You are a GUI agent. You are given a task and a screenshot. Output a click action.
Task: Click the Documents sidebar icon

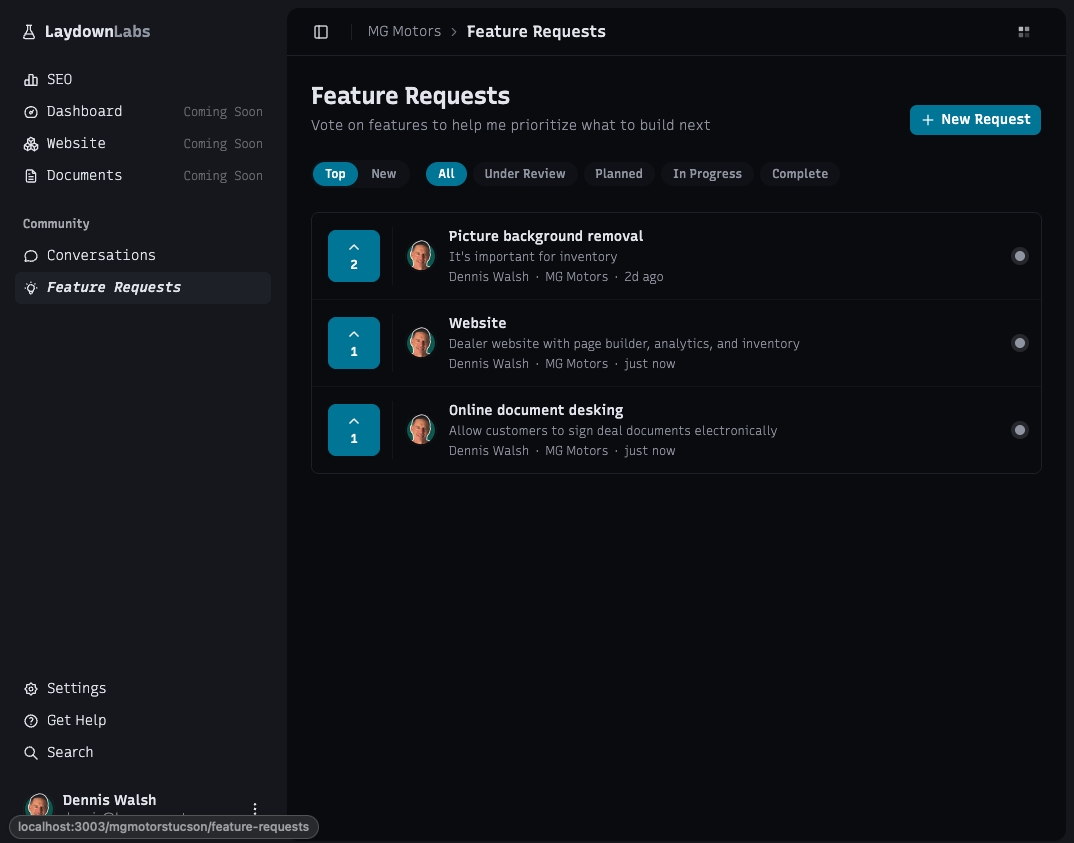point(31,175)
